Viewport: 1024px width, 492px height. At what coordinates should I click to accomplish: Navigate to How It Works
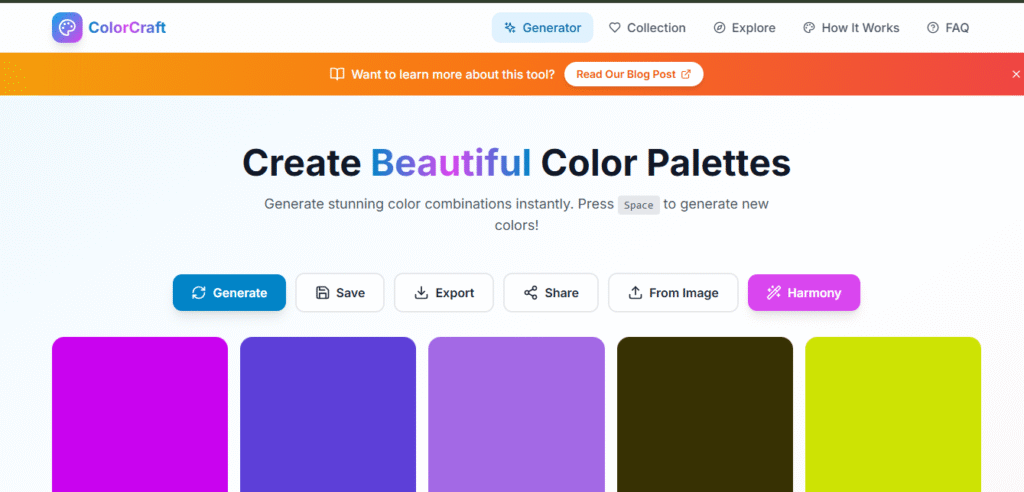pyautogui.click(x=850, y=28)
